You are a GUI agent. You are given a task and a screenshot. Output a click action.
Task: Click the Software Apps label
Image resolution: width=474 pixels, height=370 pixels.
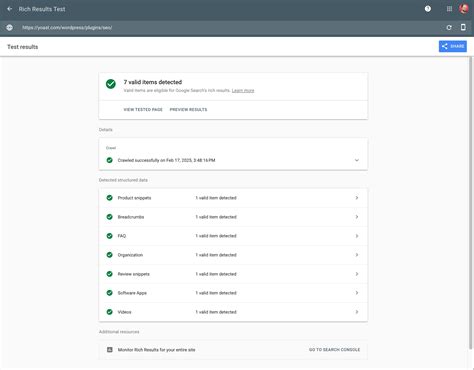132,293
